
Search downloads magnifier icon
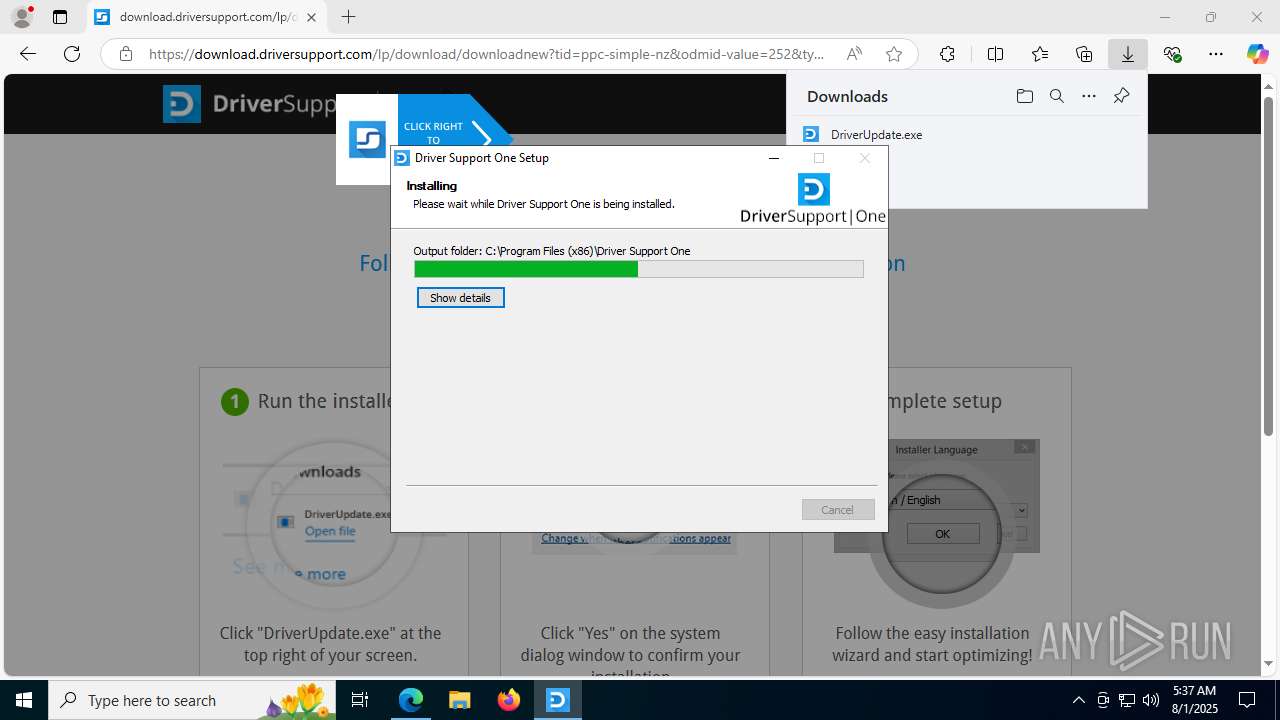pos(1056,96)
